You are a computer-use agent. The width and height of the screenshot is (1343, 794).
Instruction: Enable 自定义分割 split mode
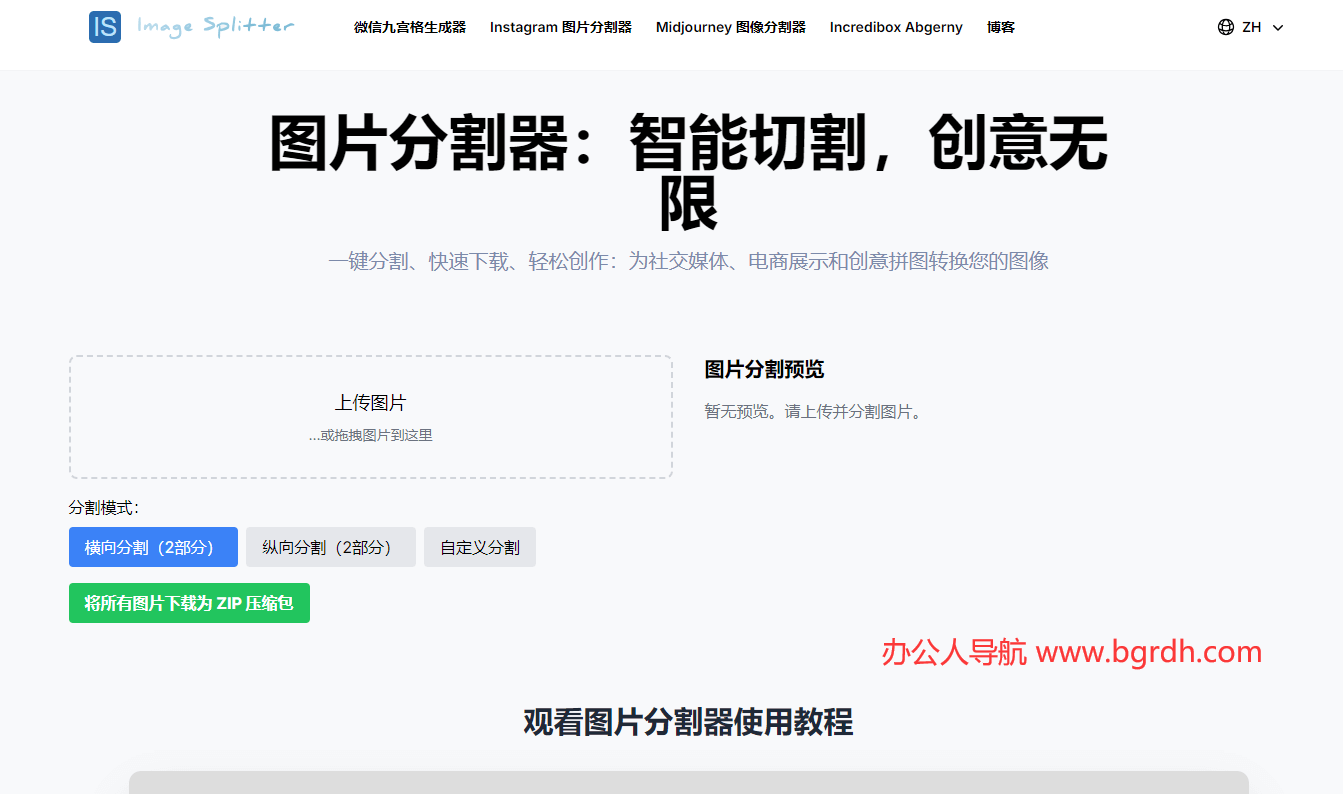[x=480, y=547]
